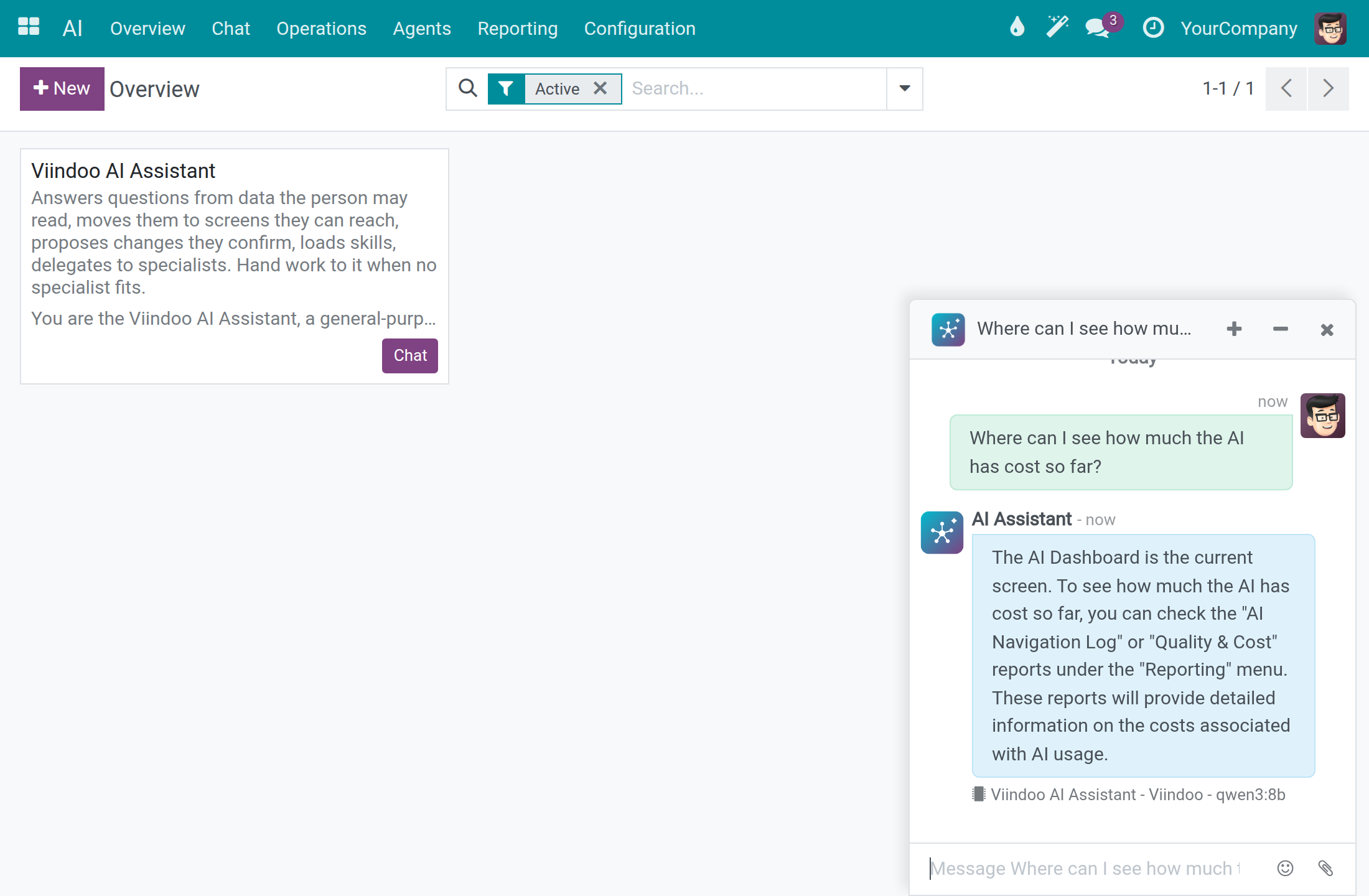The image size is (1369, 896).
Task: Click the chat window title text
Action: coord(1084,329)
